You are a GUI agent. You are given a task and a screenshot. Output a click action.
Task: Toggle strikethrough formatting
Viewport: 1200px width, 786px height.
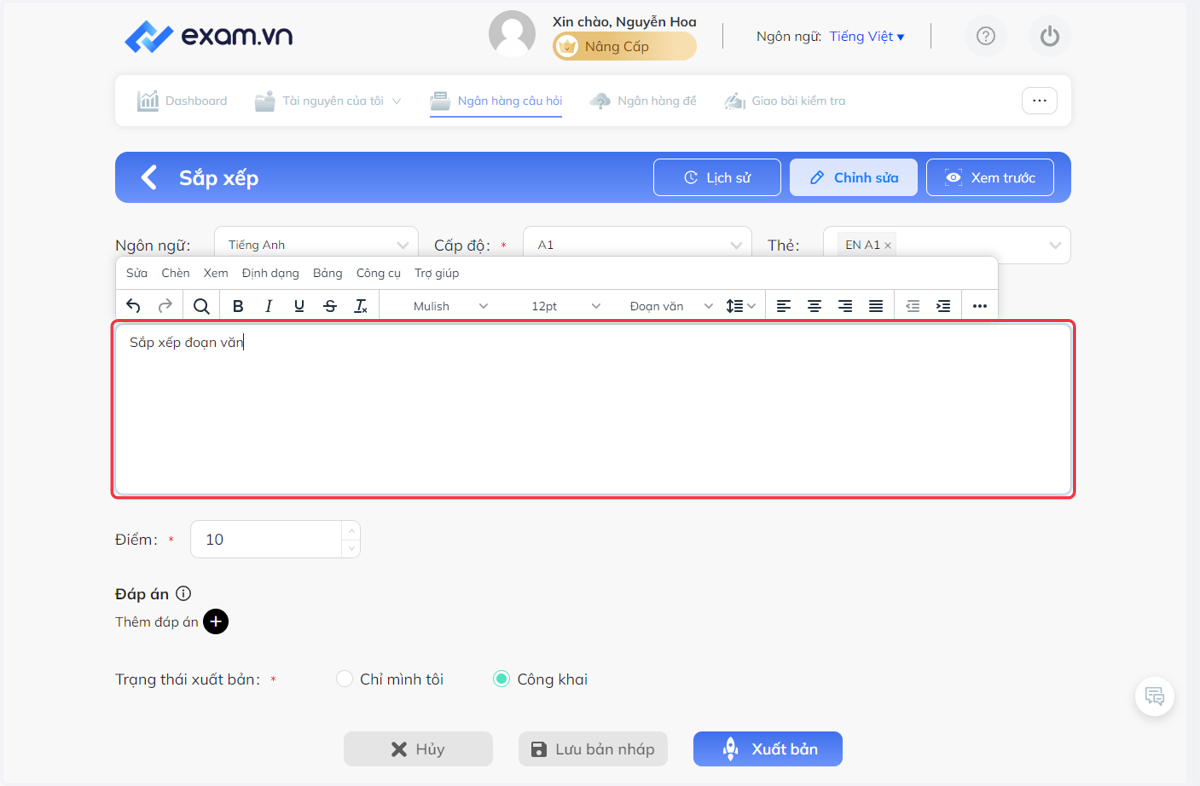(x=330, y=306)
